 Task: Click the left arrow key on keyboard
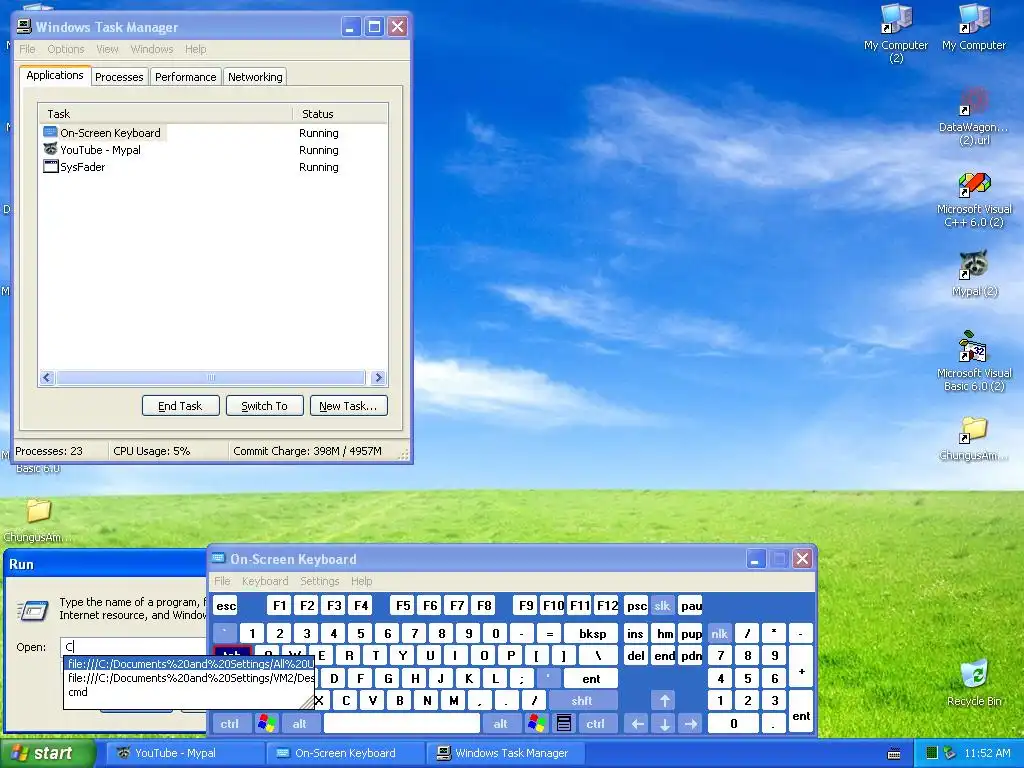(637, 724)
